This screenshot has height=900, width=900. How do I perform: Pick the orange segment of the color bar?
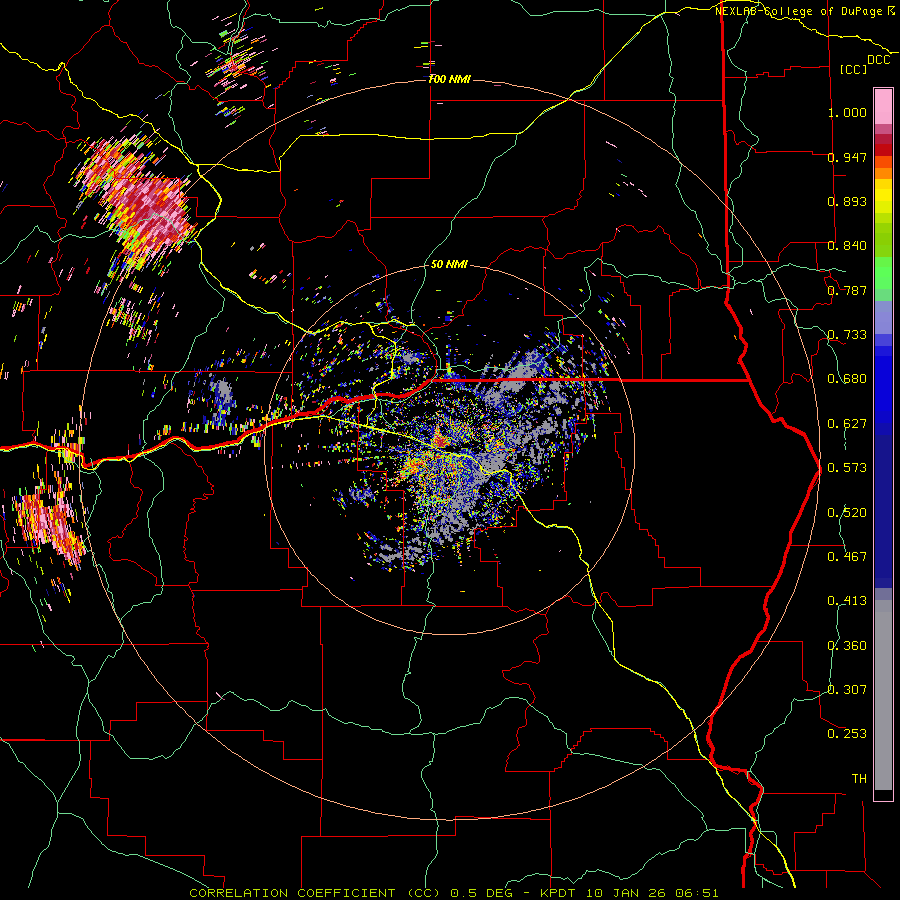coord(883,173)
